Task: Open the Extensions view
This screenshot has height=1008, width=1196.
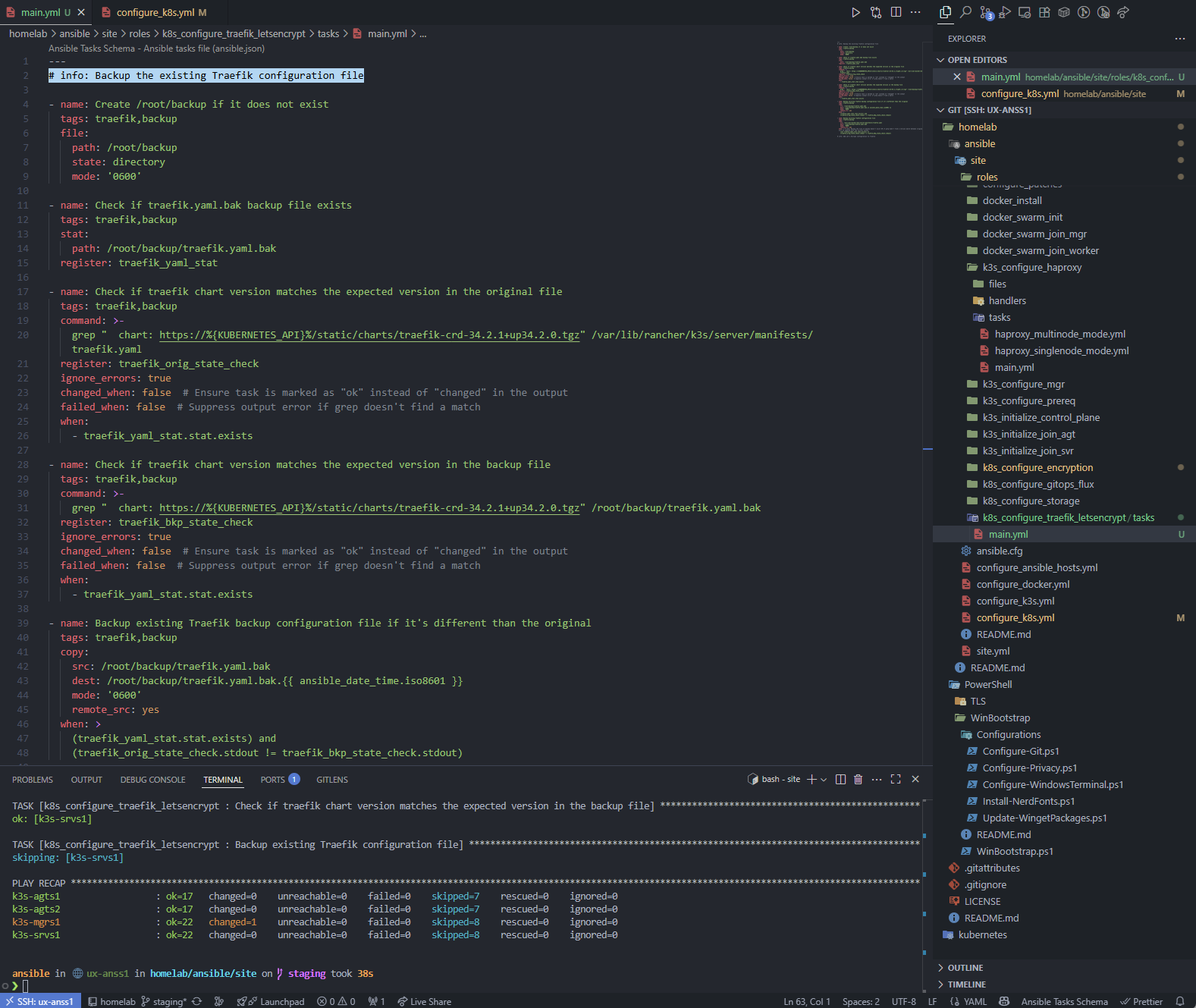Action: coord(1044,12)
